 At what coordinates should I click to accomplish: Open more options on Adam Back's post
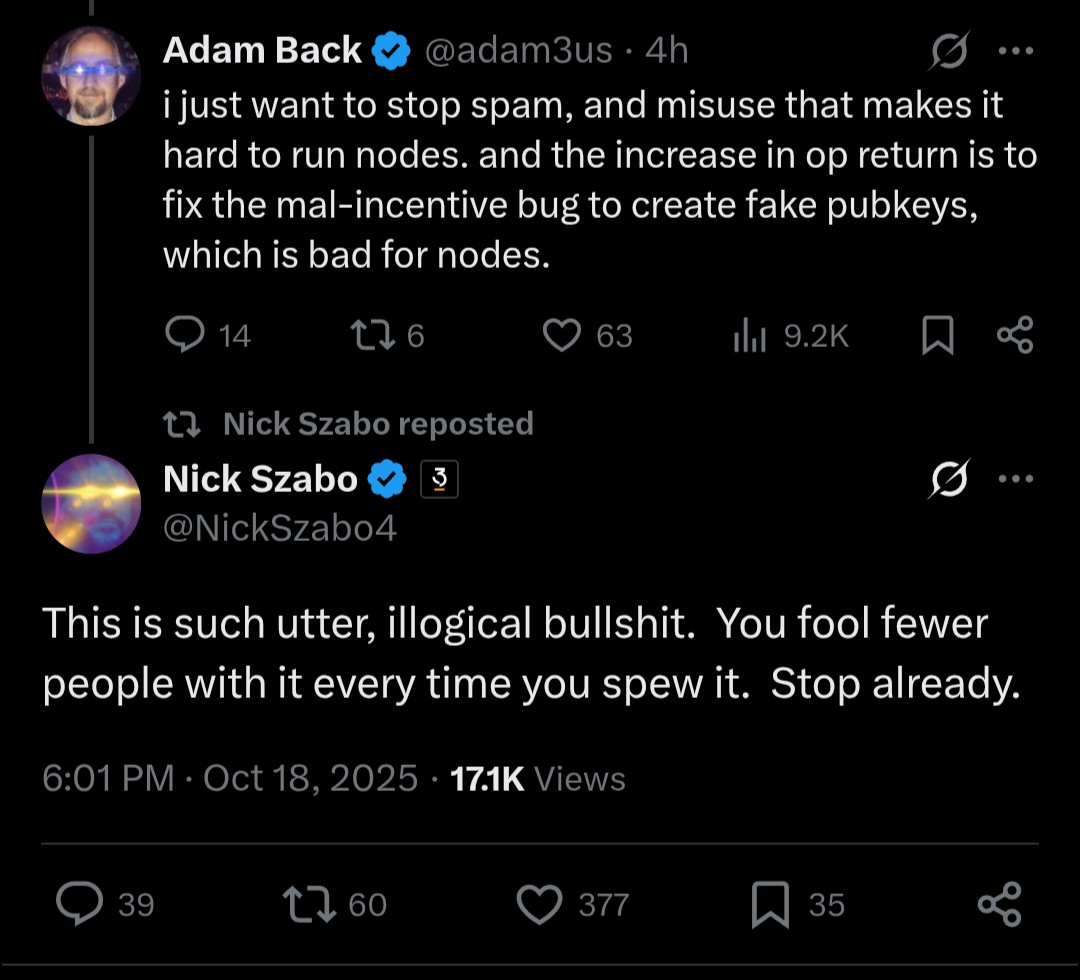tap(1015, 52)
